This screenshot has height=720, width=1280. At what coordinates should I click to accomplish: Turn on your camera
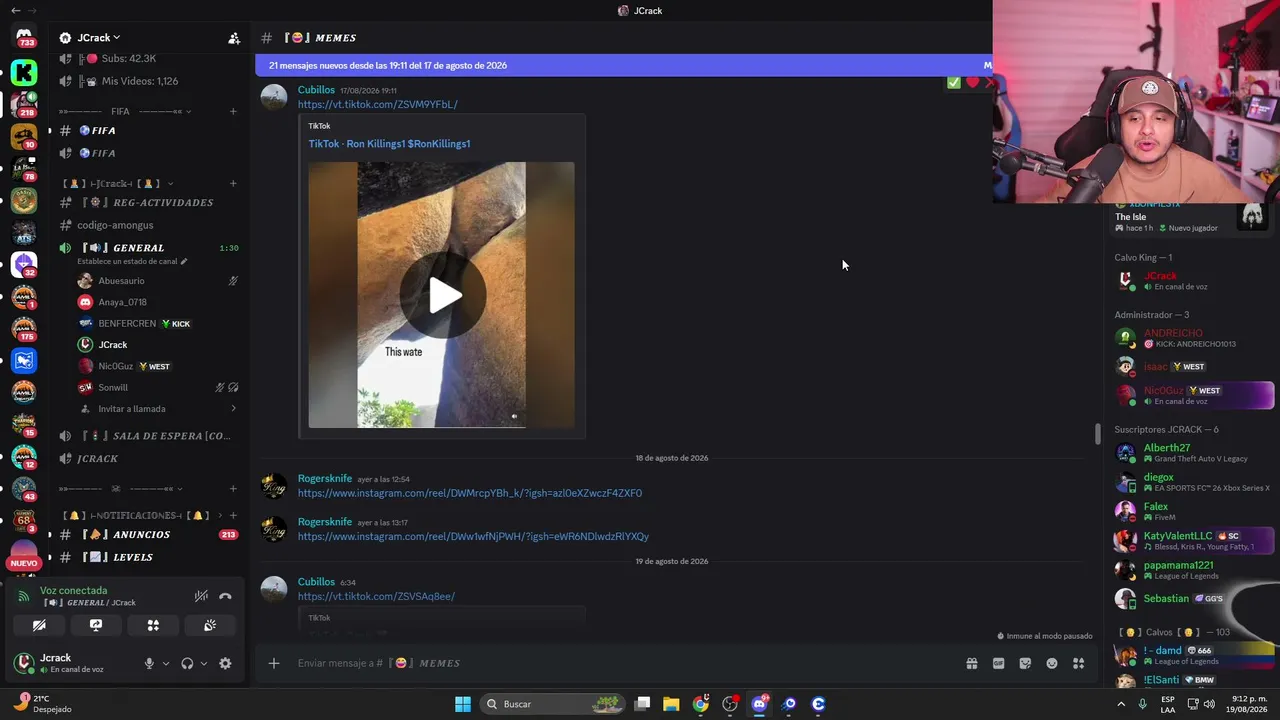[x=39, y=625]
